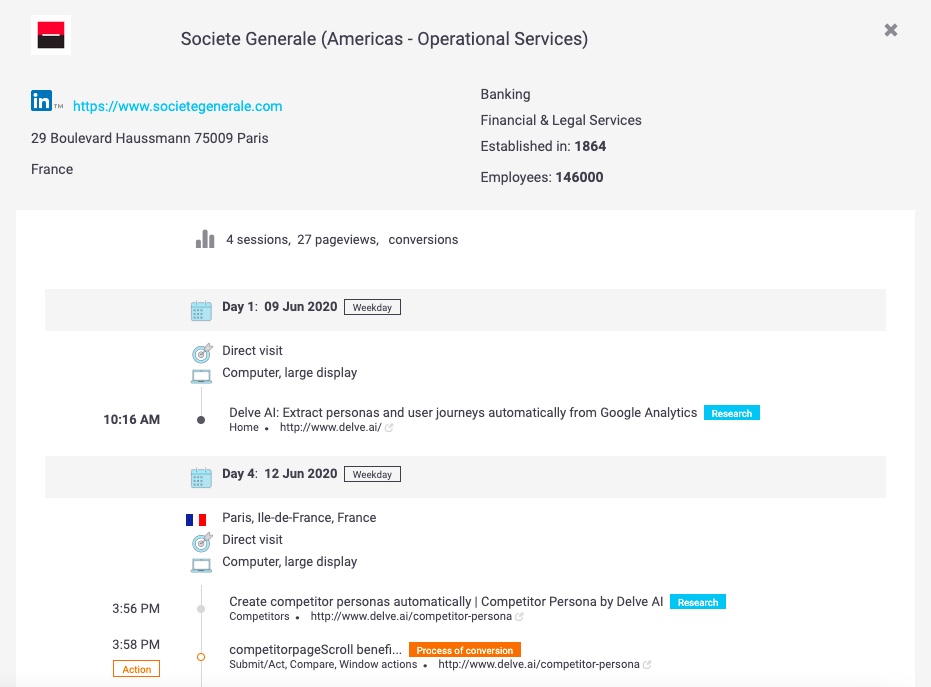Image resolution: width=931 pixels, height=687 pixels.
Task: Click the calendar icon for Day 1
Action: point(201,311)
